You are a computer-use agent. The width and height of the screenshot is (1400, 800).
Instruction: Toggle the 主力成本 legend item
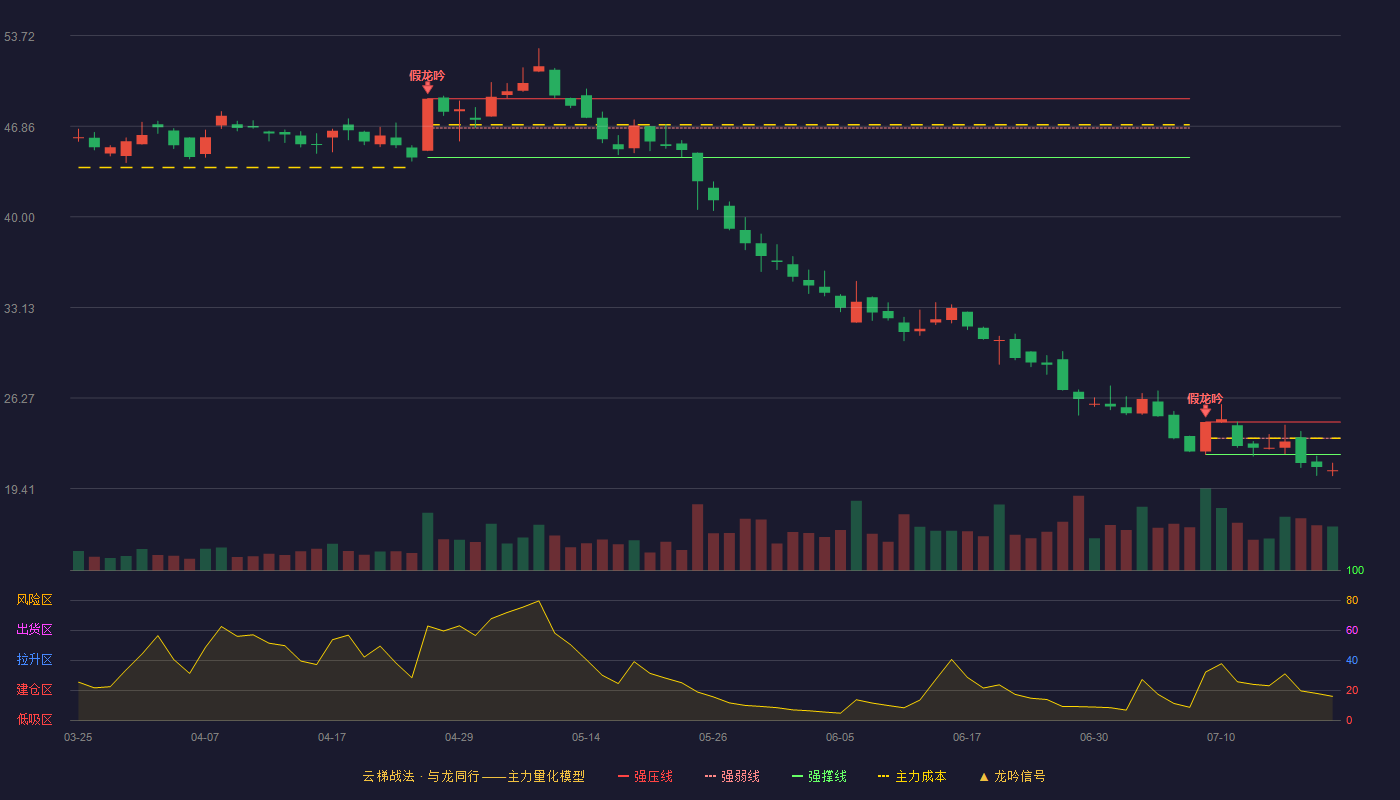coord(912,776)
